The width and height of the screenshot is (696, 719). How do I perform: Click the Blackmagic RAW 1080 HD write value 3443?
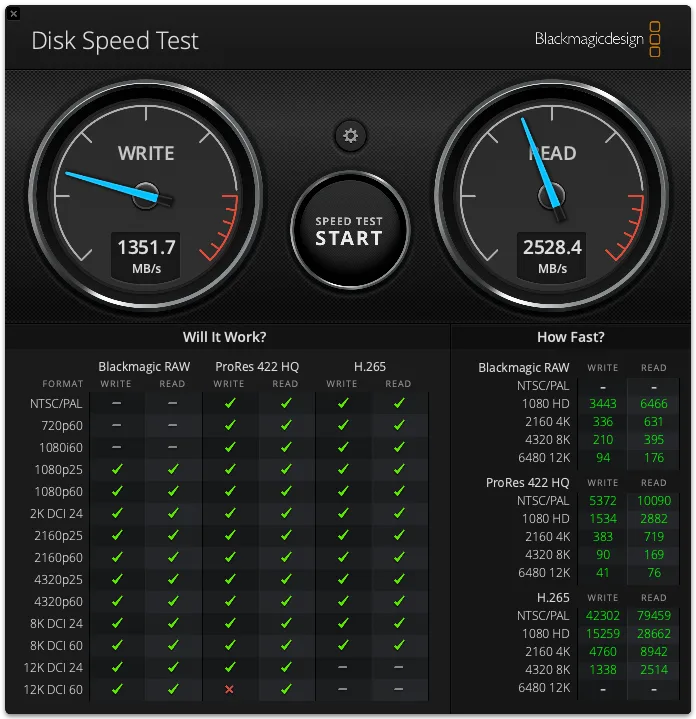point(602,404)
